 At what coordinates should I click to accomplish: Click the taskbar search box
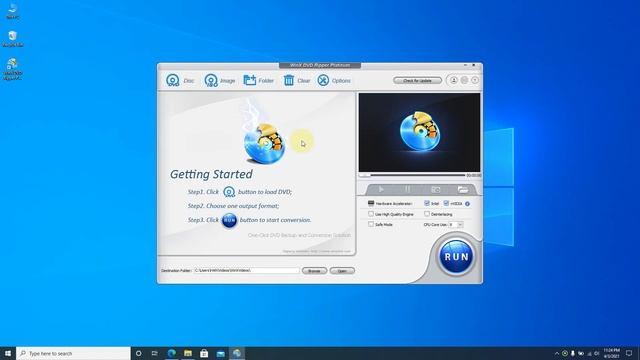tap(73, 353)
